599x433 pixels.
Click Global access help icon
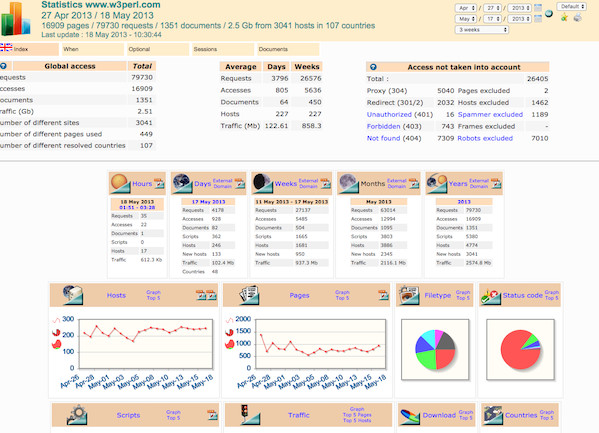click(x=3, y=66)
